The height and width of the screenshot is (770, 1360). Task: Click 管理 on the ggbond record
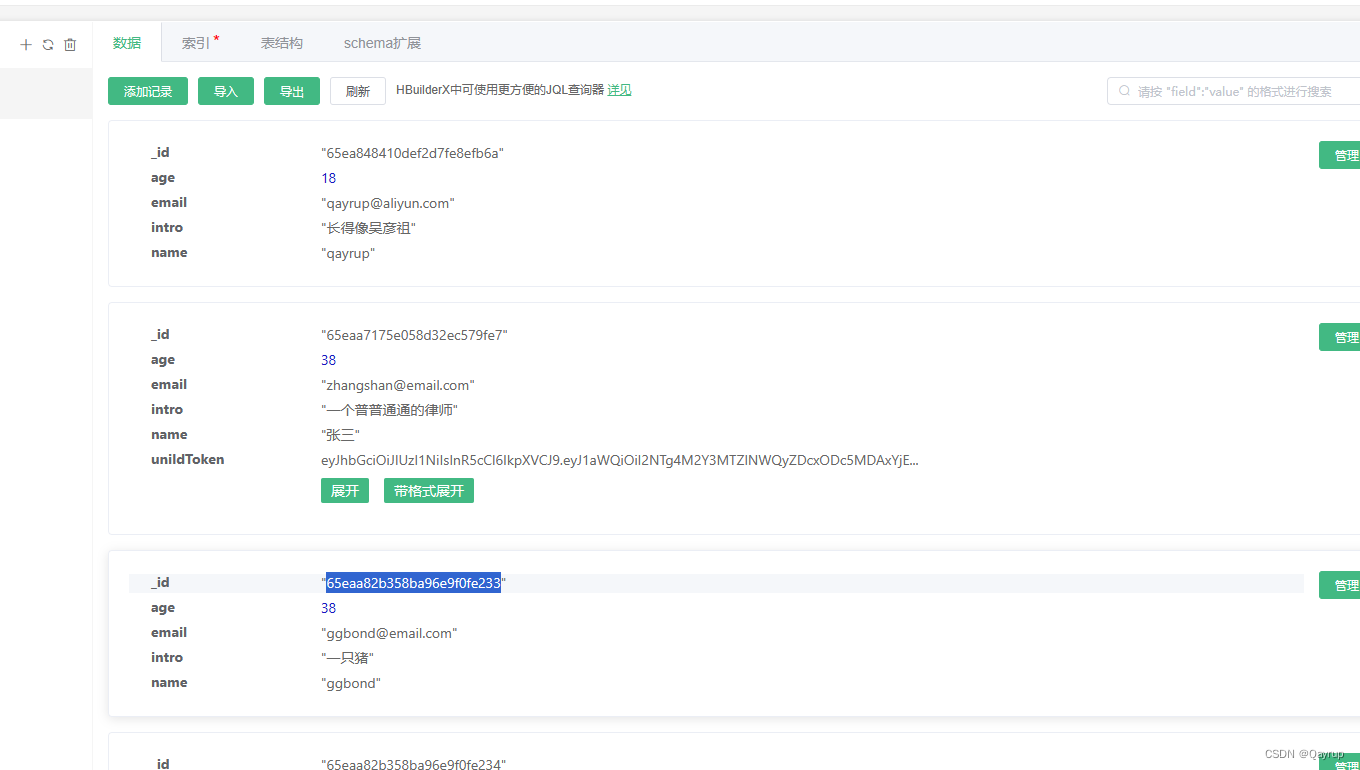pos(1343,584)
